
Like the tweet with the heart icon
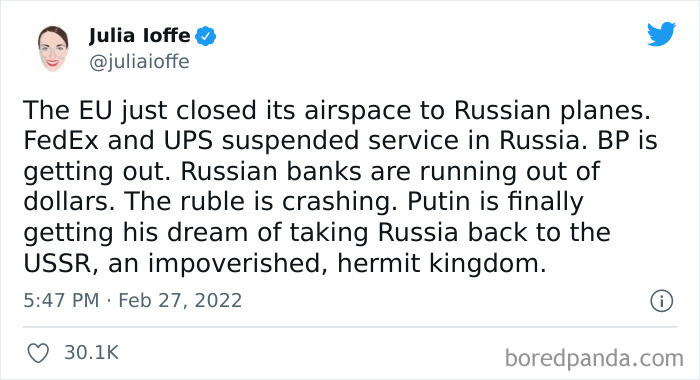[38, 353]
